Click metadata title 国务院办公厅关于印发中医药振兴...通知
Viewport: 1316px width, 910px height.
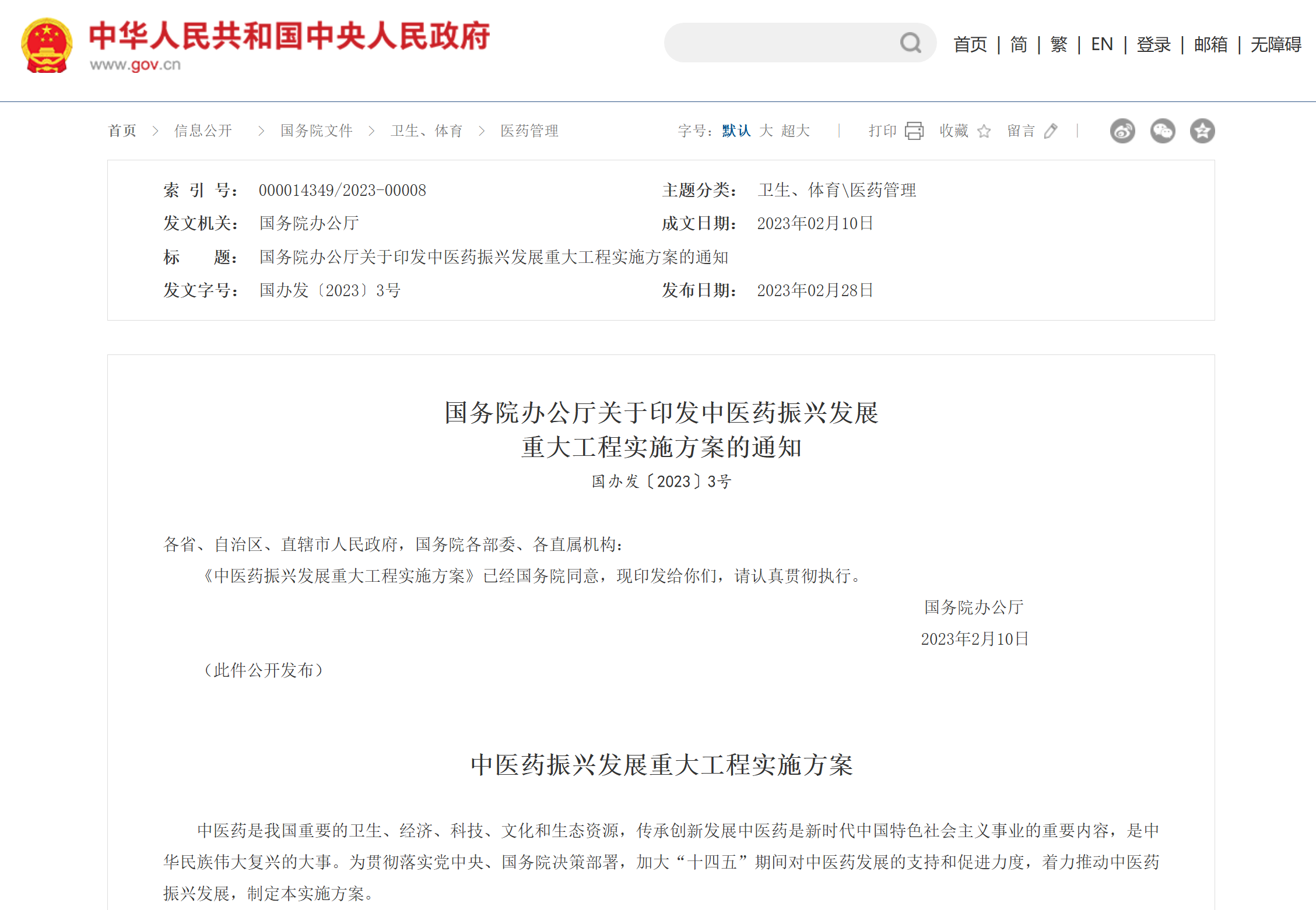[x=494, y=257]
